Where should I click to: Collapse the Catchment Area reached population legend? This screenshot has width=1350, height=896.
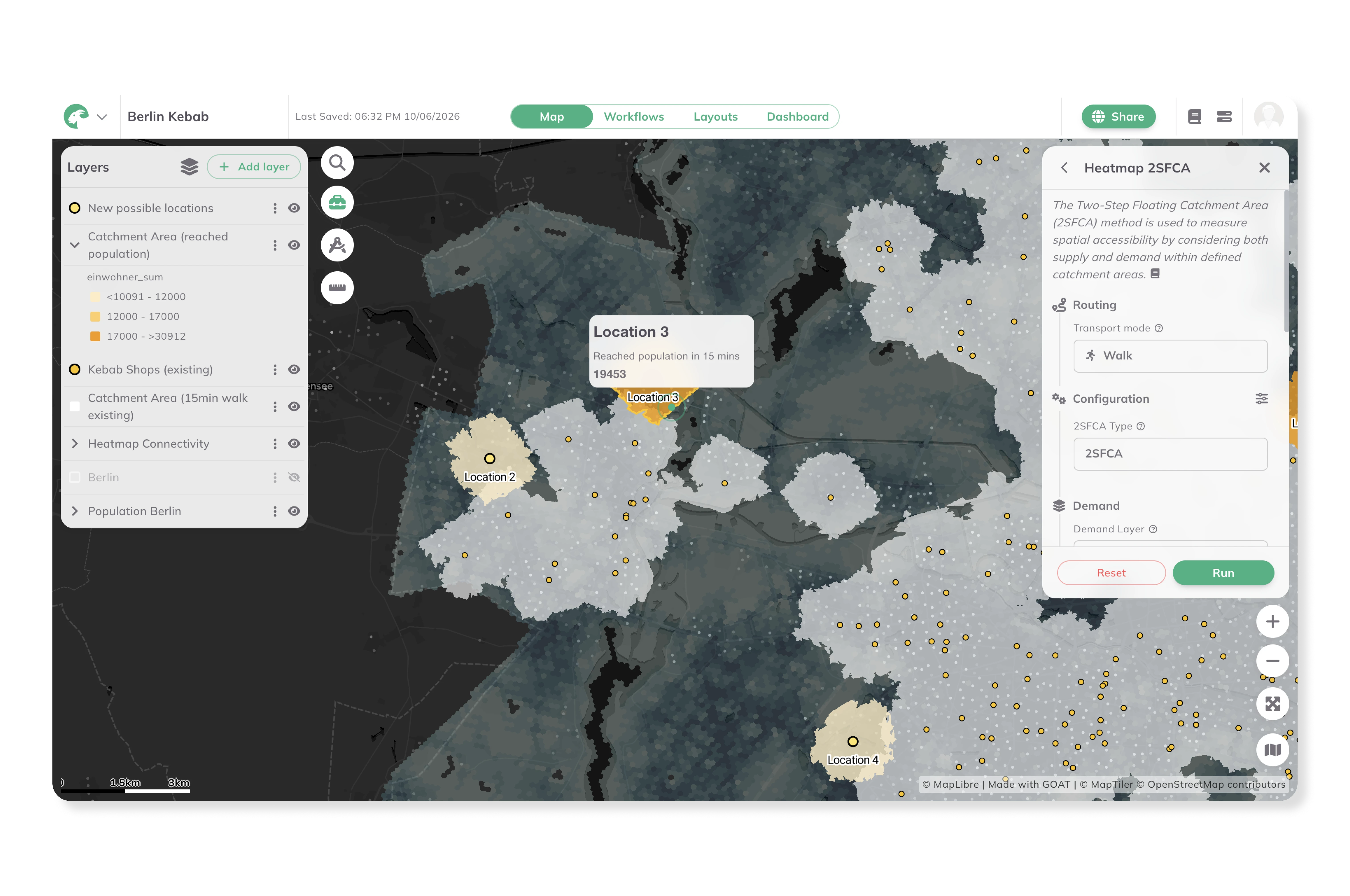point(74,245)
